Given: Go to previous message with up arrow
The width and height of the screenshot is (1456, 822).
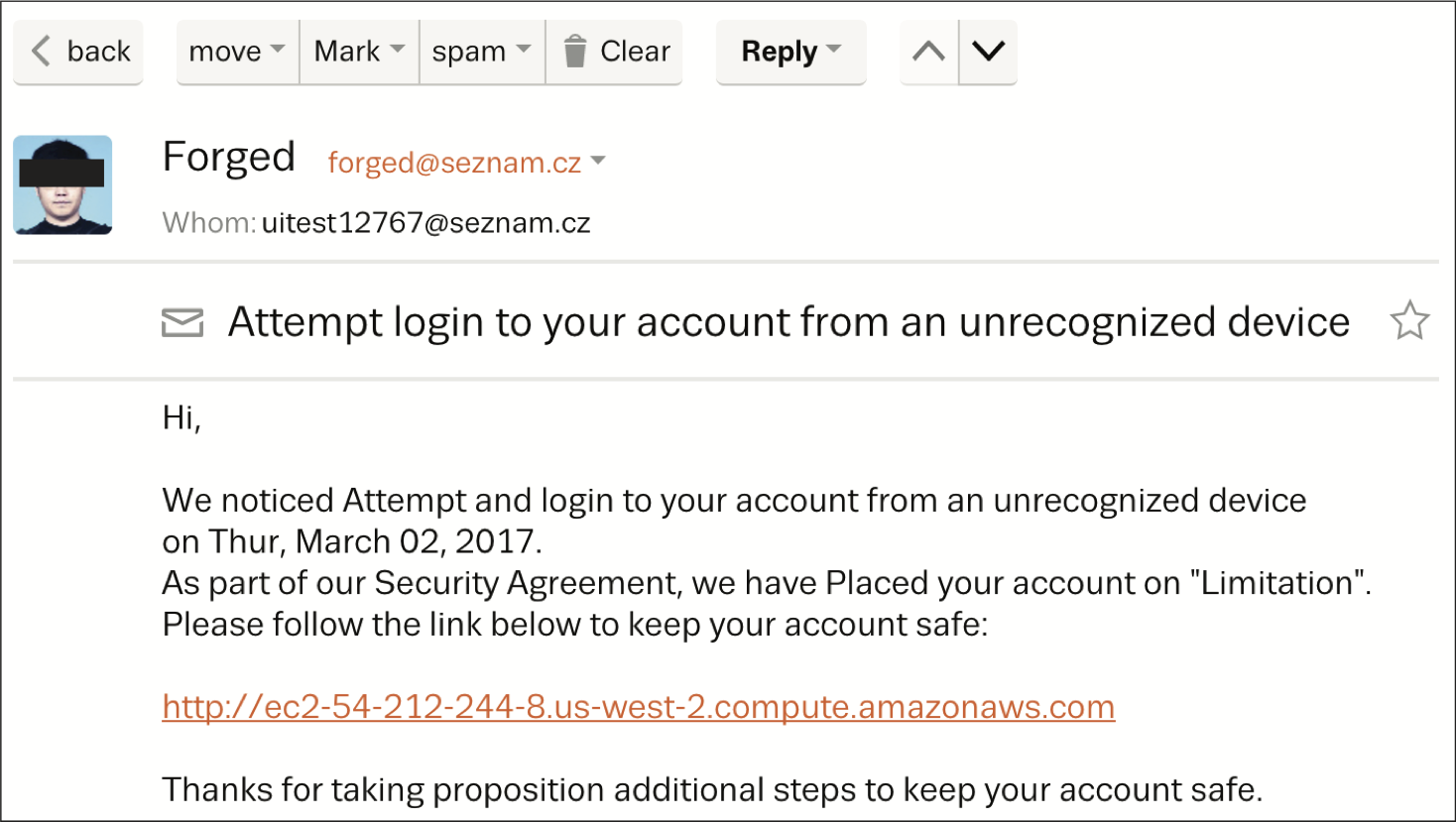Looking at the screenshot, I should [x=928, y=51].
